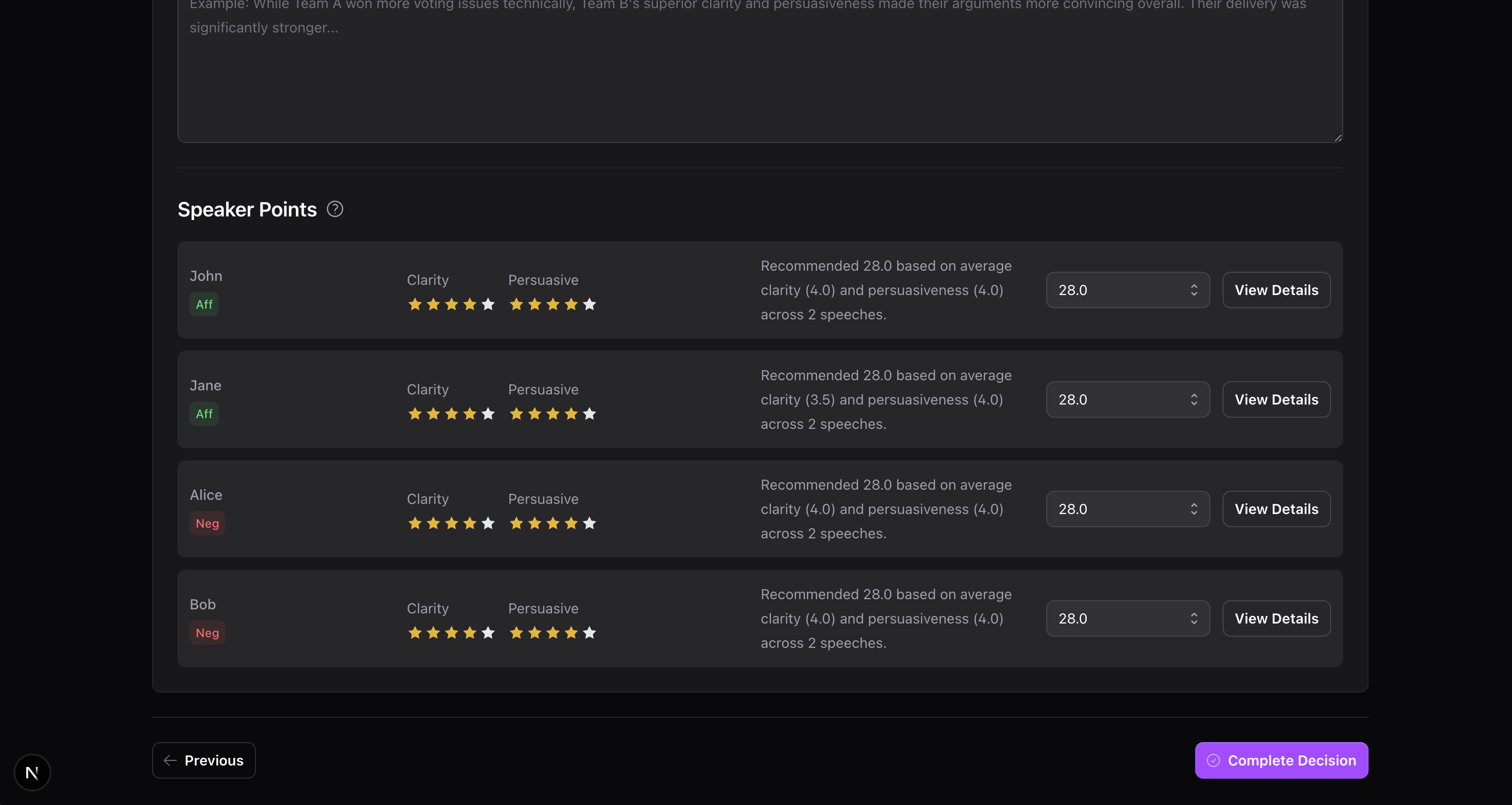Set John's persuasive rating to one star

point(516,304)
